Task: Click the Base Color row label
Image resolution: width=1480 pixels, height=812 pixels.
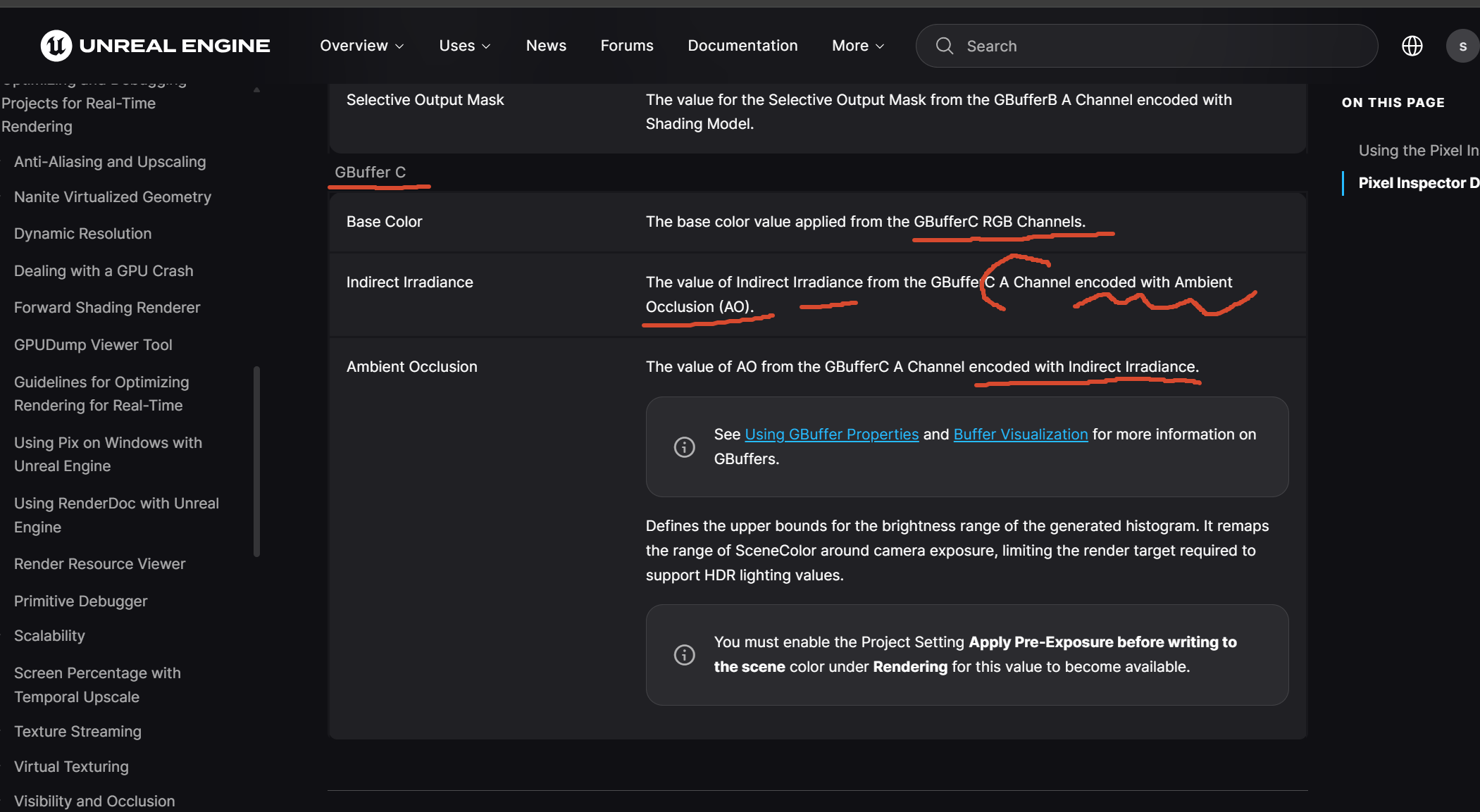Action: [384, 222]
